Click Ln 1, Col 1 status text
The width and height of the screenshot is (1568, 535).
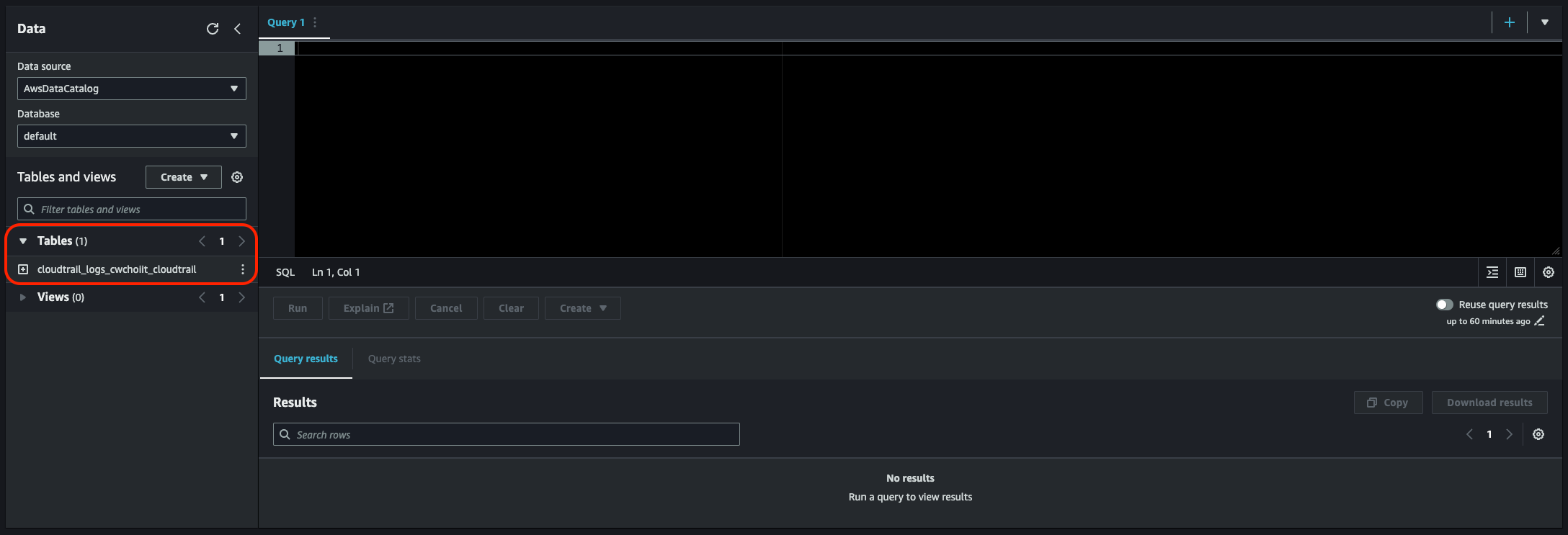(x=336, y=272)
